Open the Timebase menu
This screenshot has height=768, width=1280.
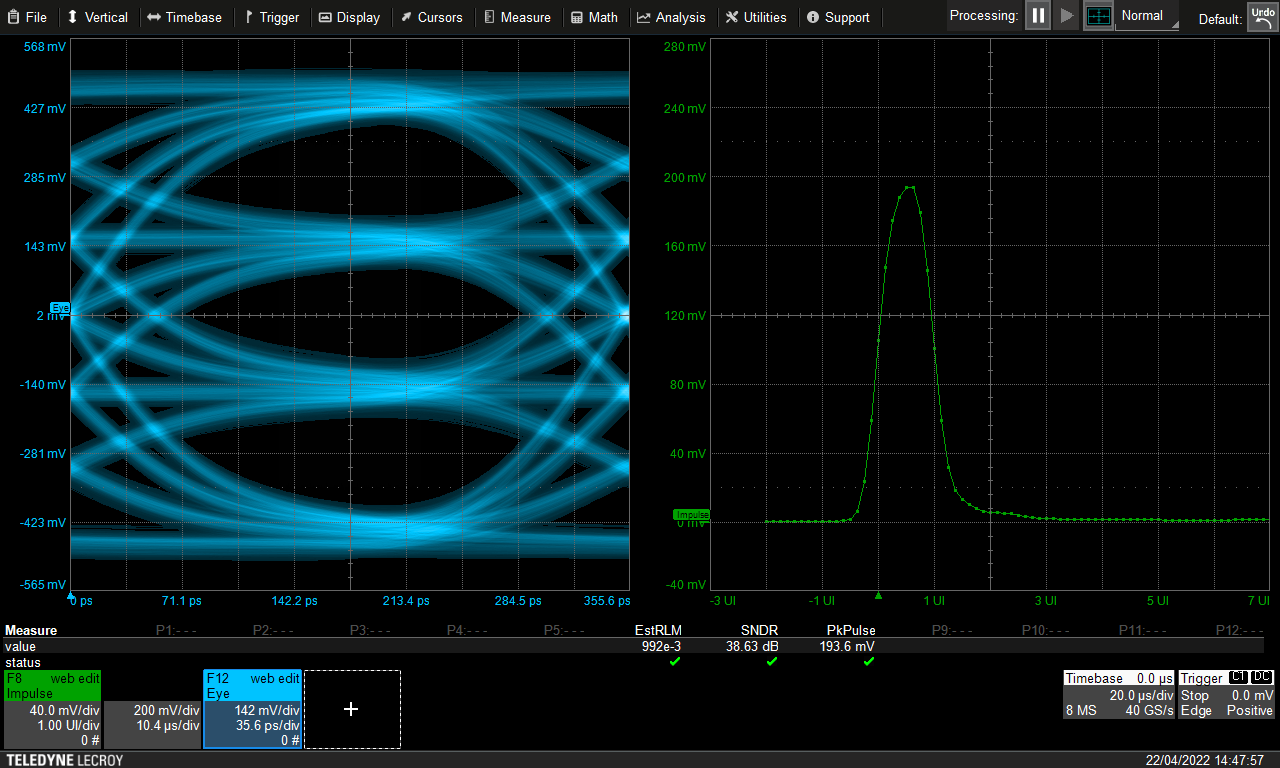point(184,17)
